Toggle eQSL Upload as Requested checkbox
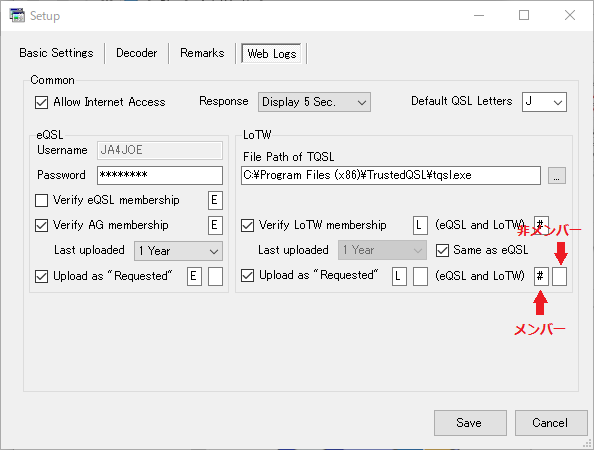 (x=41, y=276)
